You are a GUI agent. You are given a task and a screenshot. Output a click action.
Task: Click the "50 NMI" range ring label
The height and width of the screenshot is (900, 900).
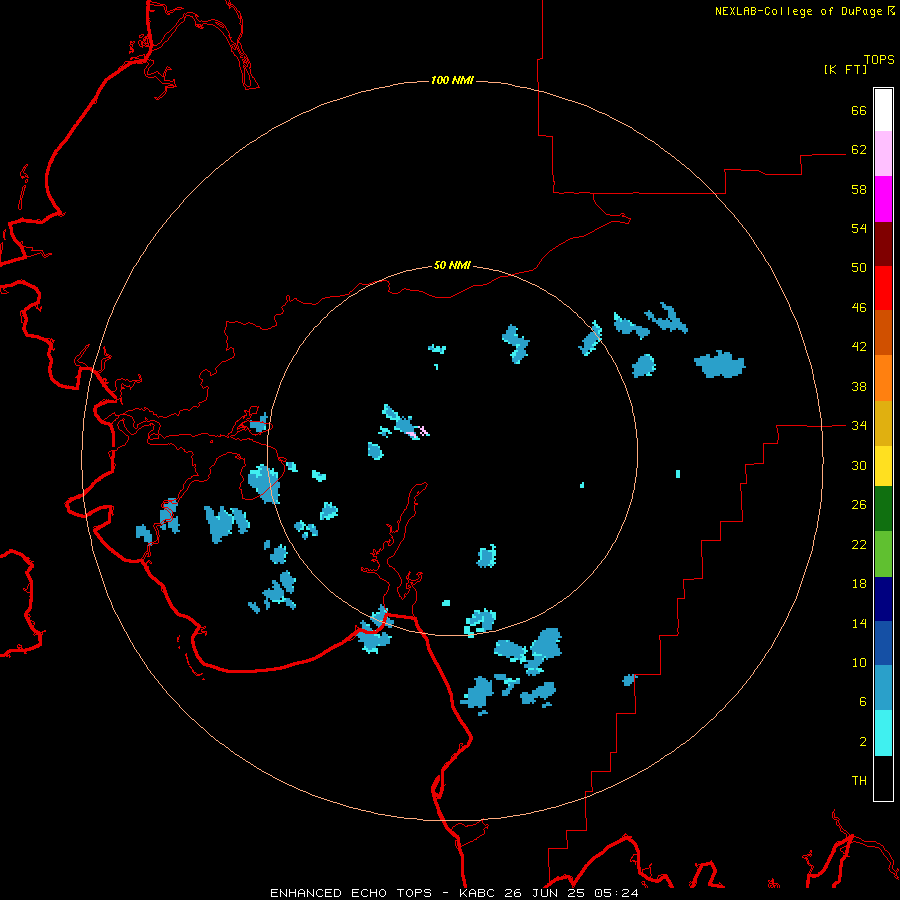click(x=452, y=265)
